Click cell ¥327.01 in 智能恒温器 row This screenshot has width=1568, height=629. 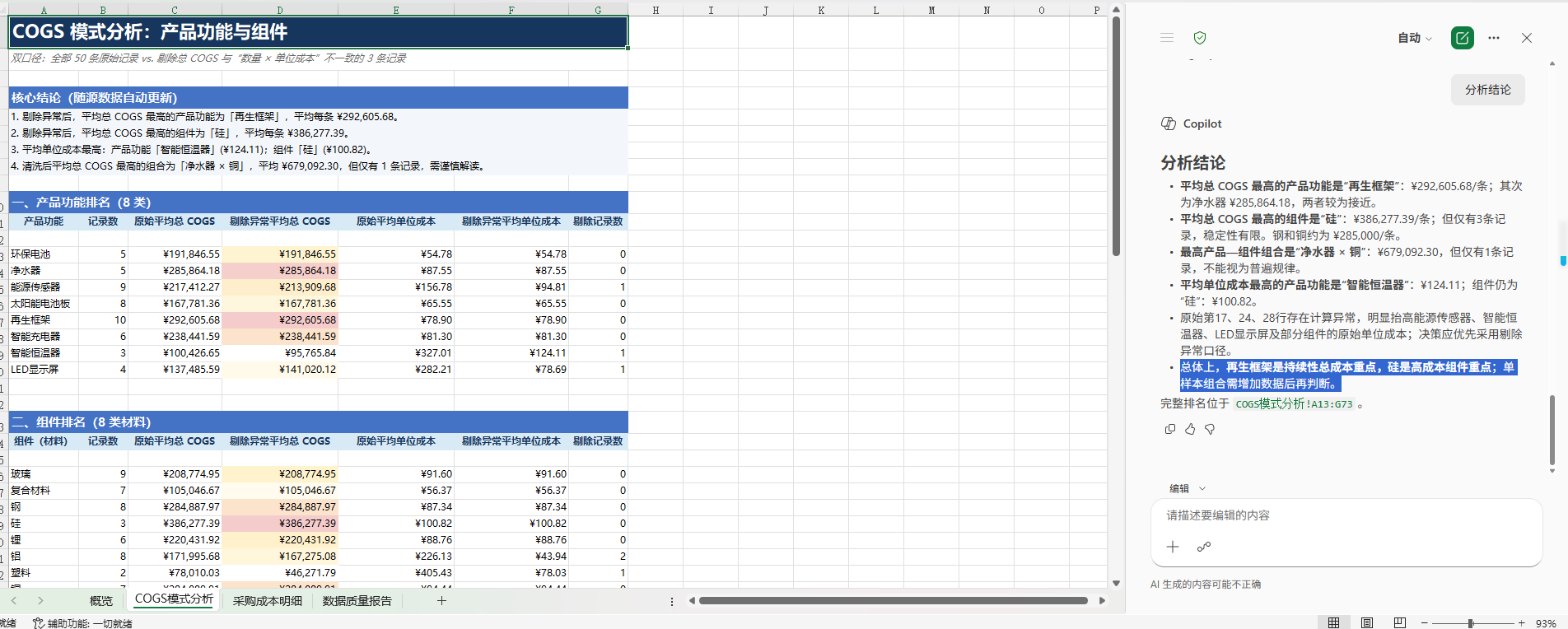[x=396, y=353]
